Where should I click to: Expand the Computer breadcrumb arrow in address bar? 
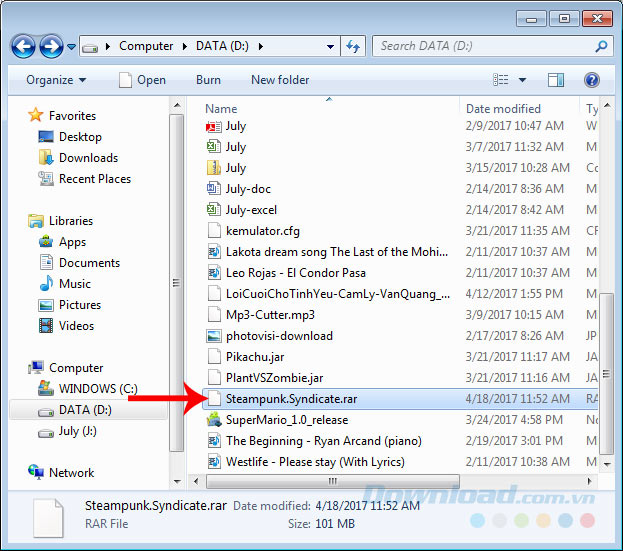click(182, 46)
